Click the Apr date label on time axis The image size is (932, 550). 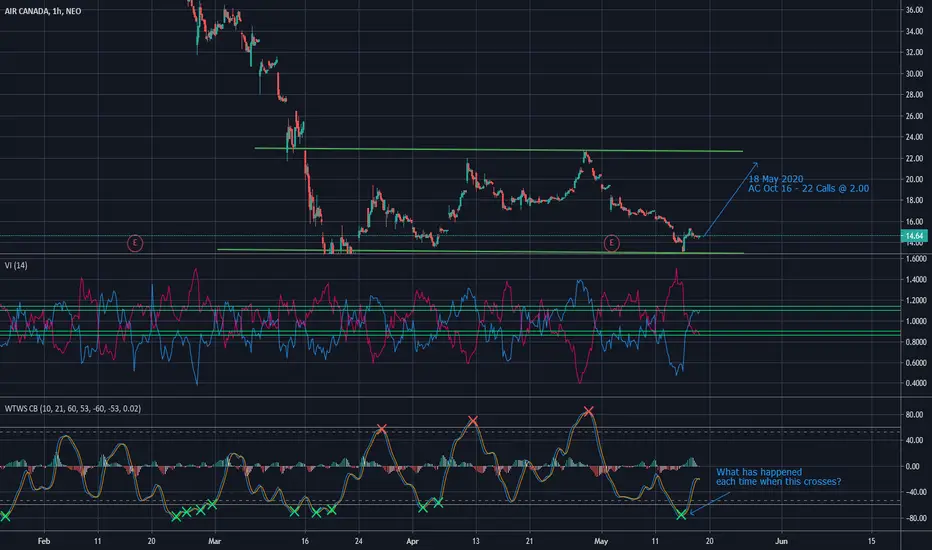(412, 541)
